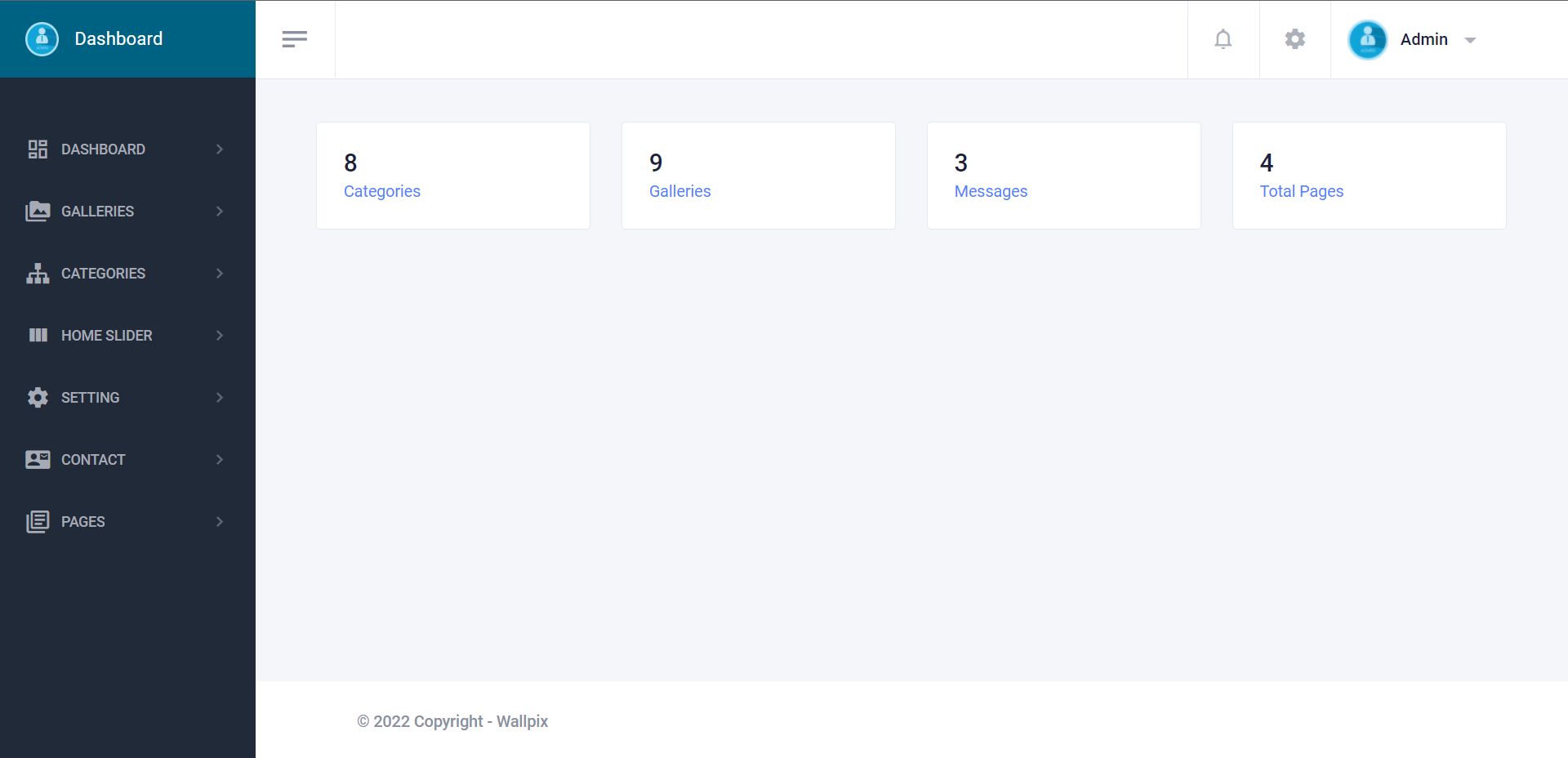Expand the Categories menu chevron
1568x758 pixels.
220,274
